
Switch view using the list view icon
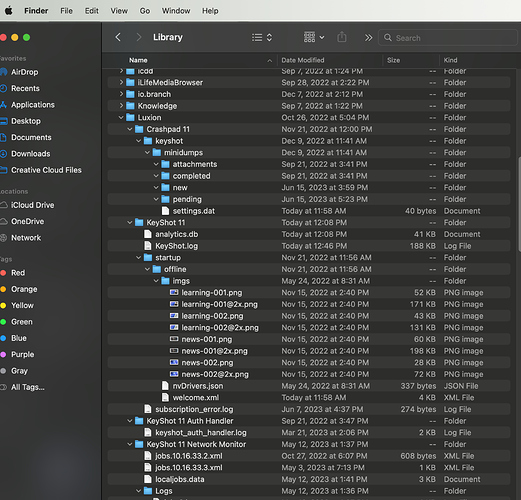click(262, 37)
